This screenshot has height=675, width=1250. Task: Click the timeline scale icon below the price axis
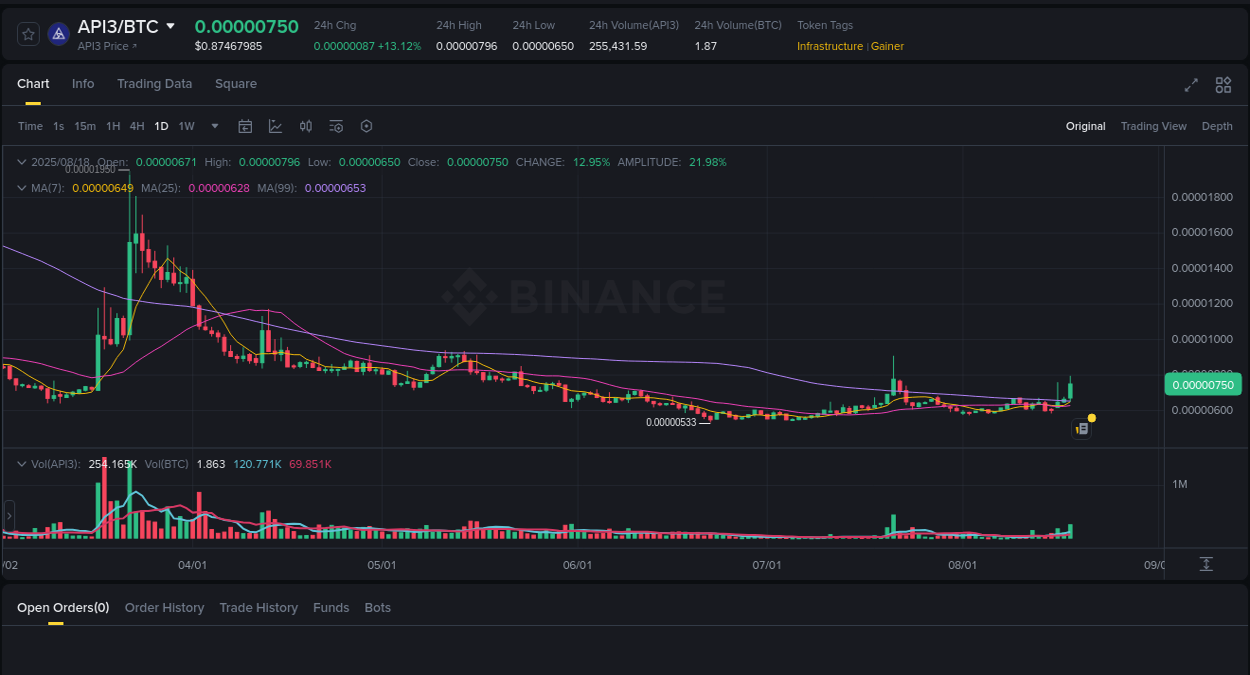[x=1207, y=564]
